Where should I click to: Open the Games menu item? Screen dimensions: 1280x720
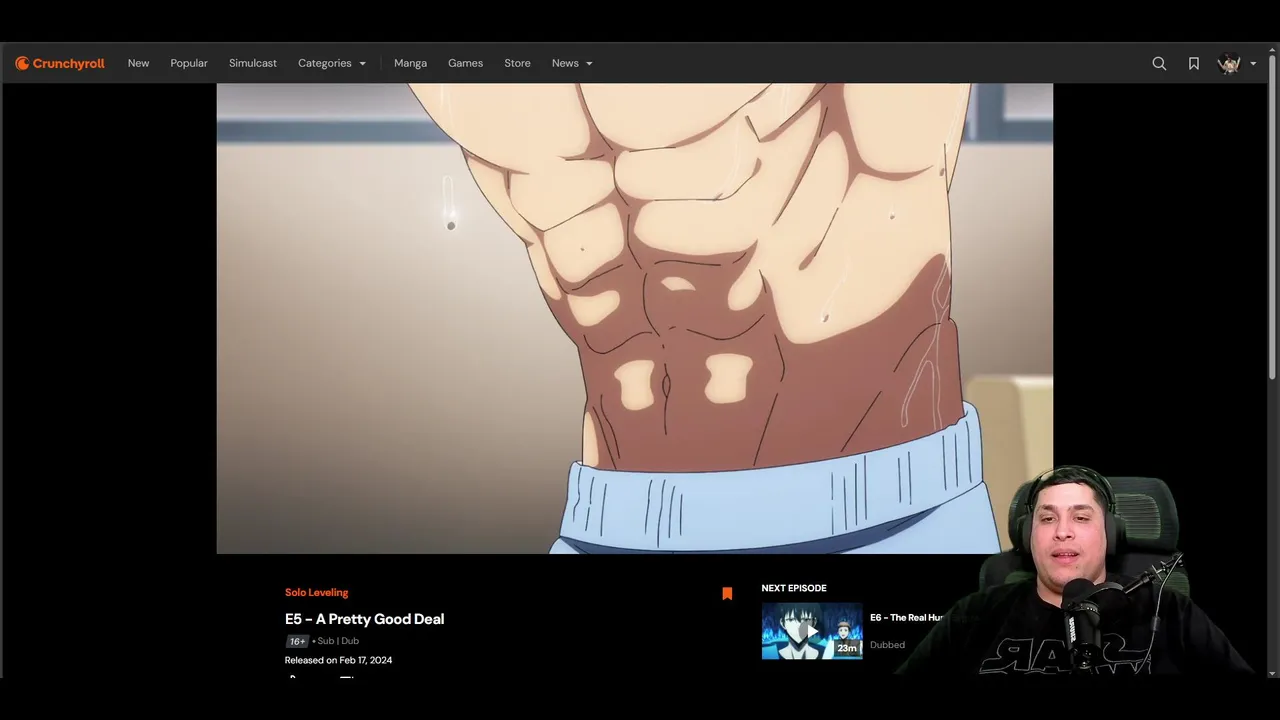coord(465,63)
